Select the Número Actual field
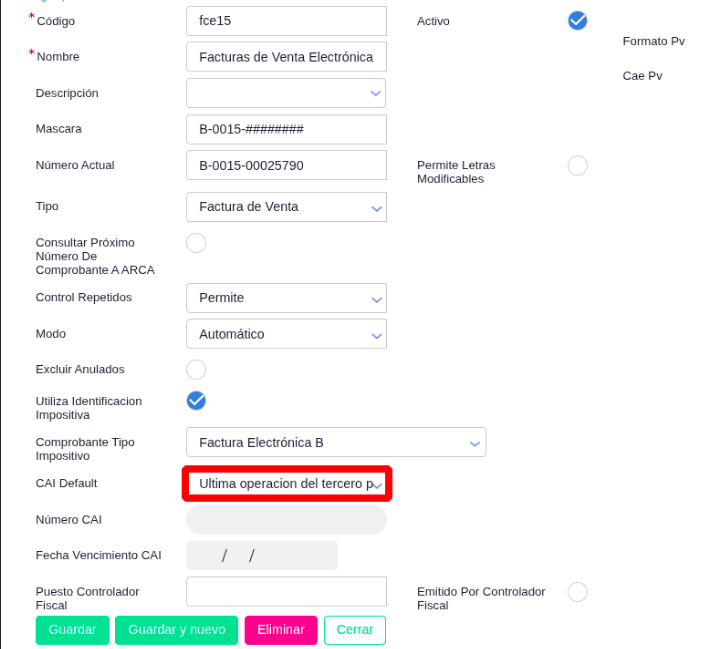 coord(286,166)
